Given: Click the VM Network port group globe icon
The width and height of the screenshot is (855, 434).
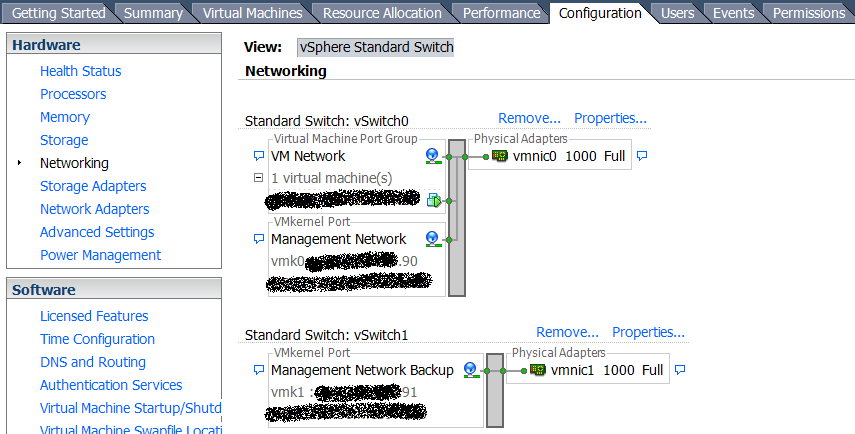Looking at the screenshot, I should point(433,156).
